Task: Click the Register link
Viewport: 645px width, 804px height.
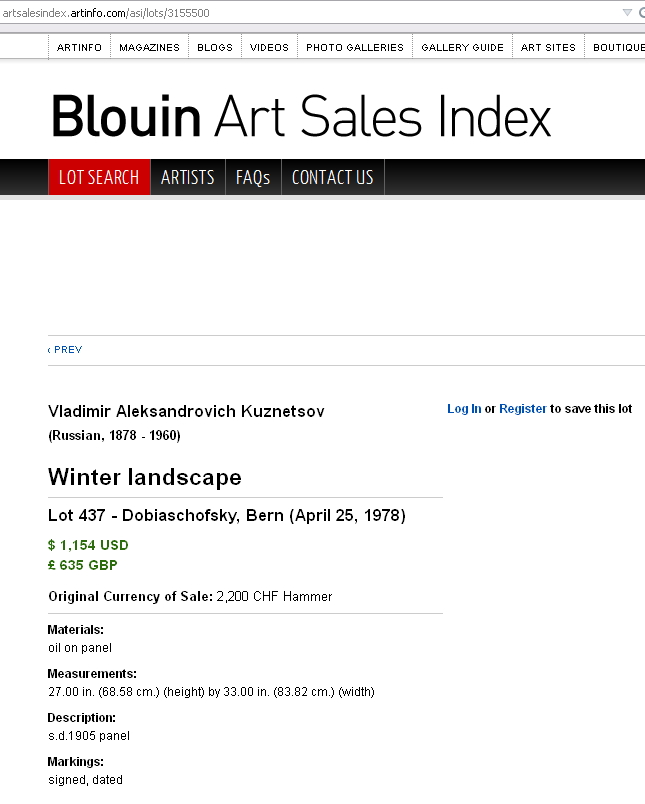Action: [x=523, y=409]
